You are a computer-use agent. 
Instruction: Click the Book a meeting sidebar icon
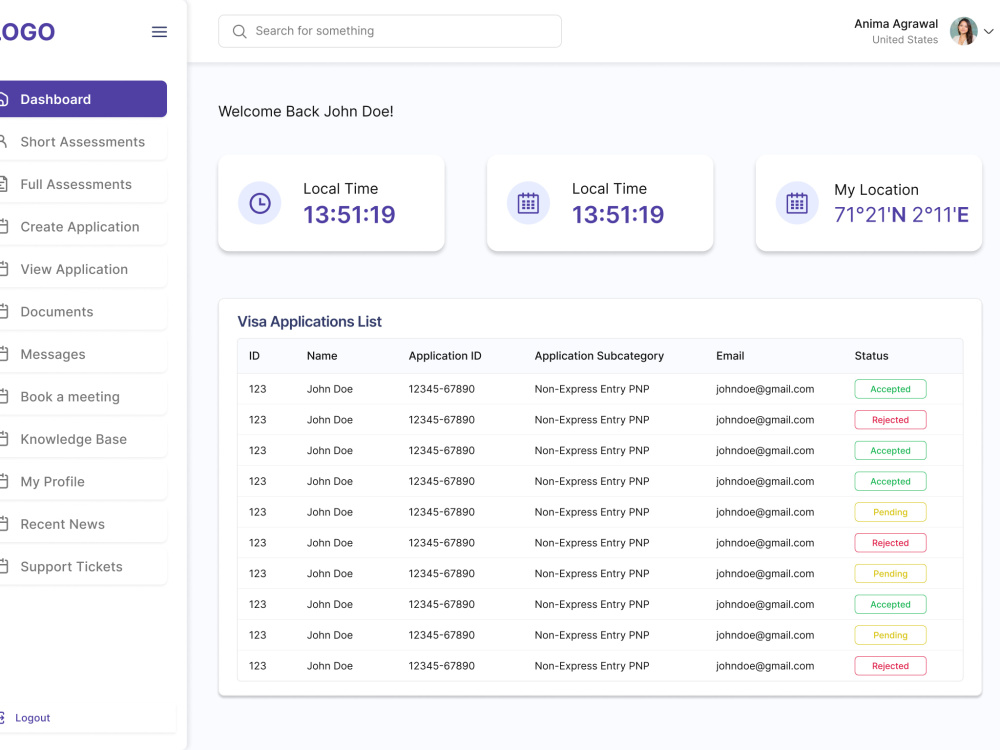[x=3, y=397]
